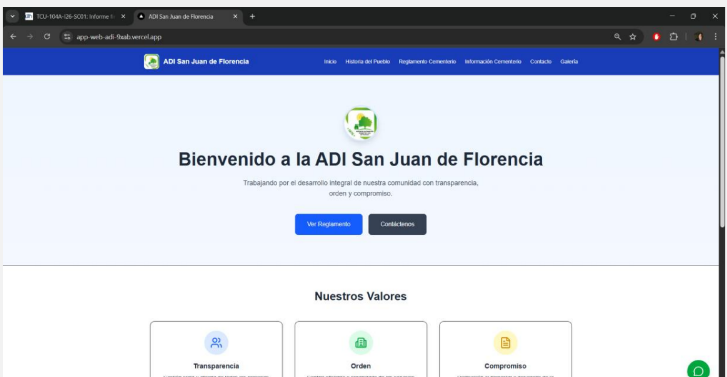The image size is (727, 377).
Task: Click the Compromiso document icon
Action: [505, 343]
